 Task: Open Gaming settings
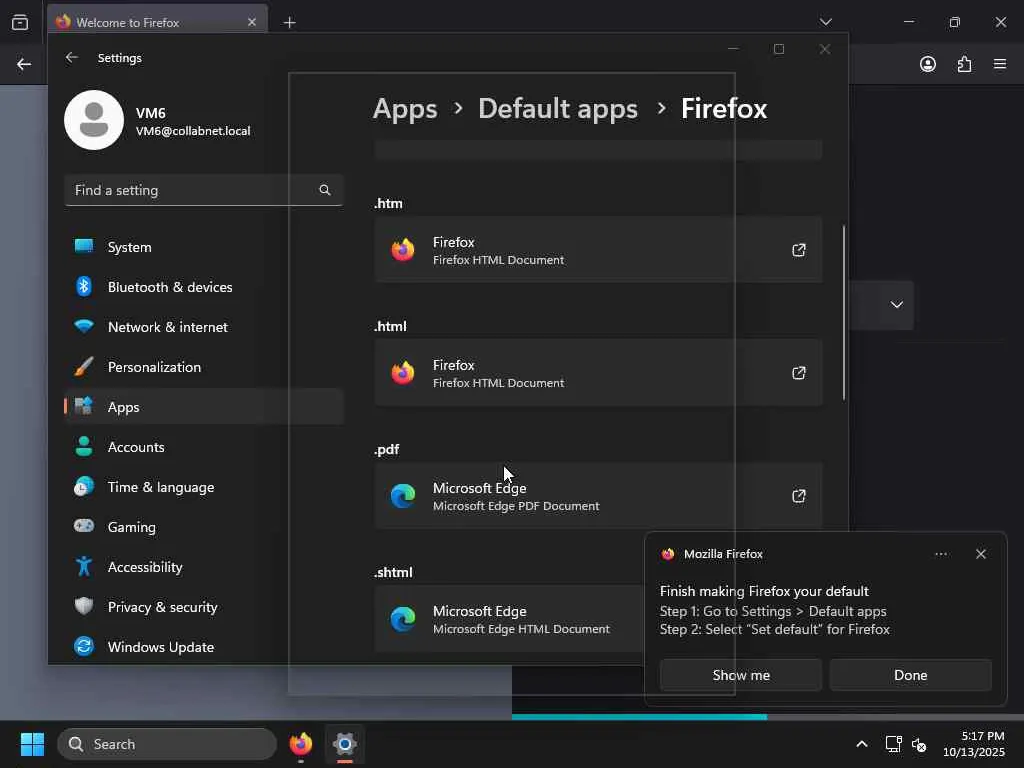(x=204, y=527)
